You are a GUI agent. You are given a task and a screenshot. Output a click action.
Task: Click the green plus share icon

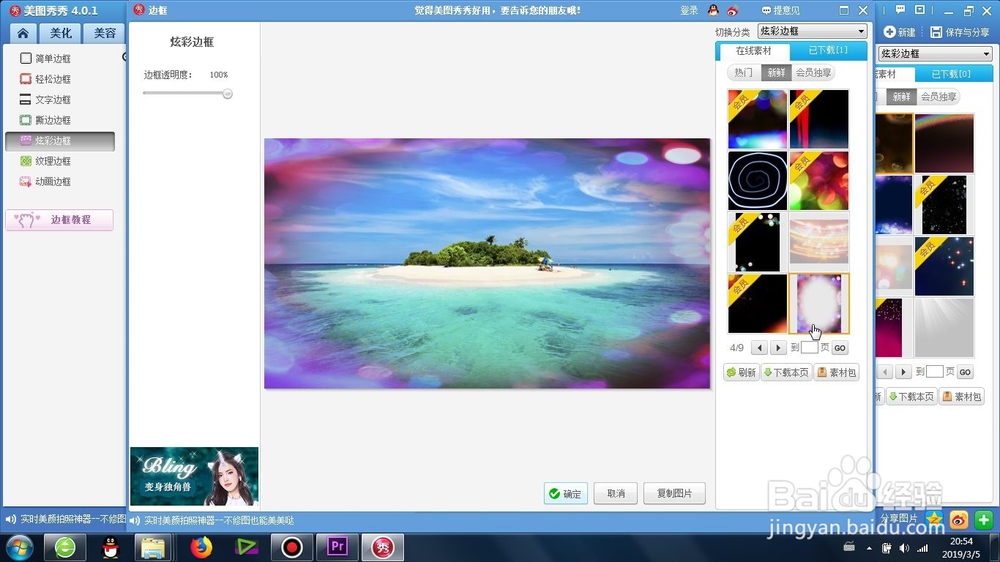pyautogui.click(x=983, y=520)
